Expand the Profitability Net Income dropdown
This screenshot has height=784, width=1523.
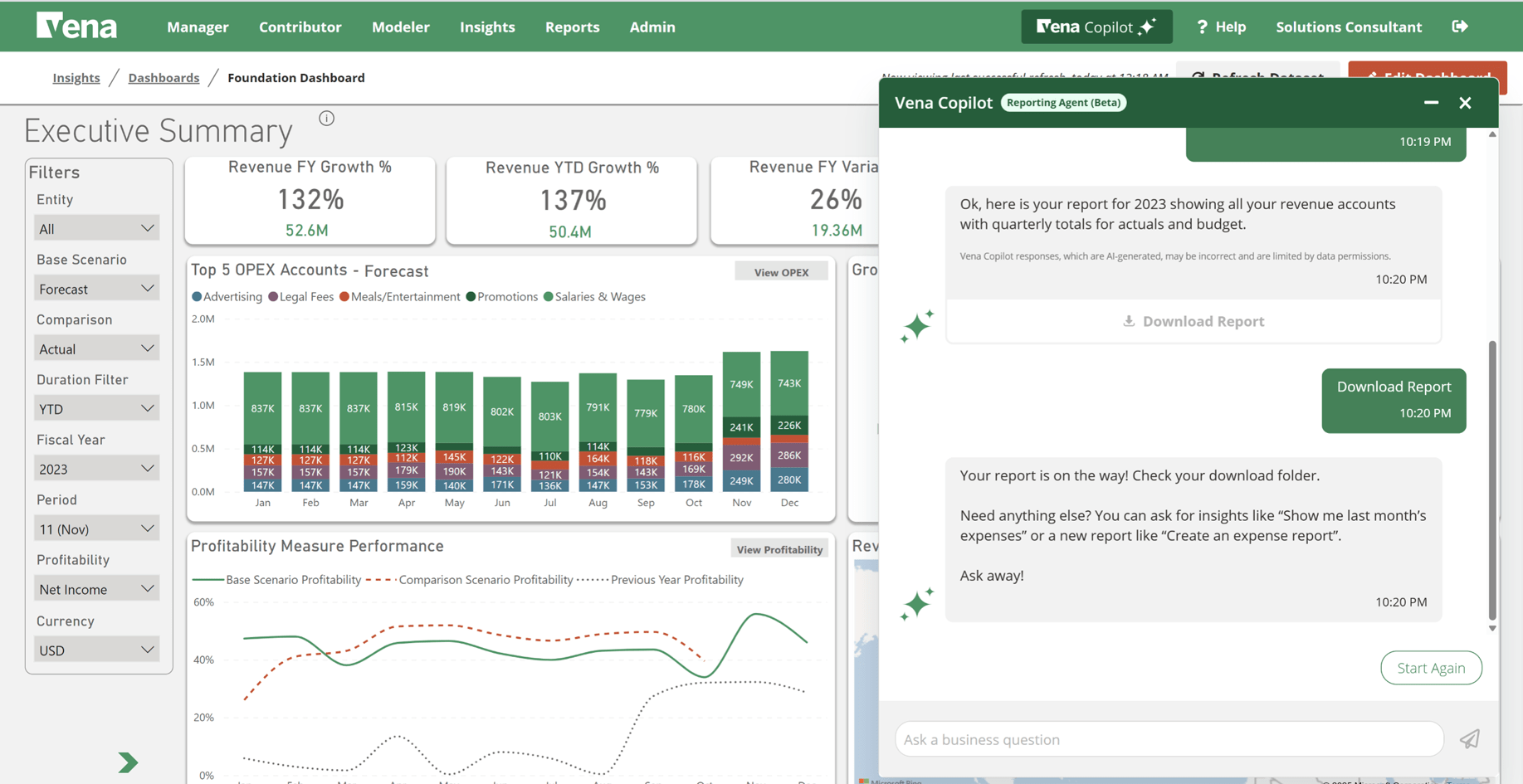pyautogui.click(x=96, y=589)
